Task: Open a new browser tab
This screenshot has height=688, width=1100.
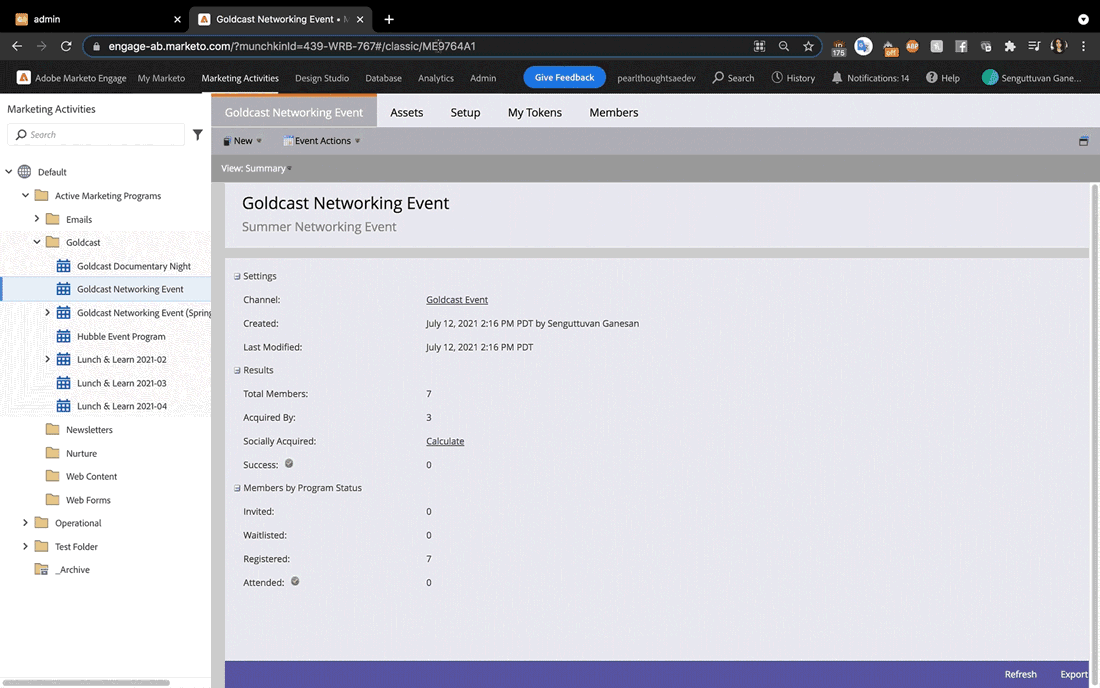Action: 389,19
